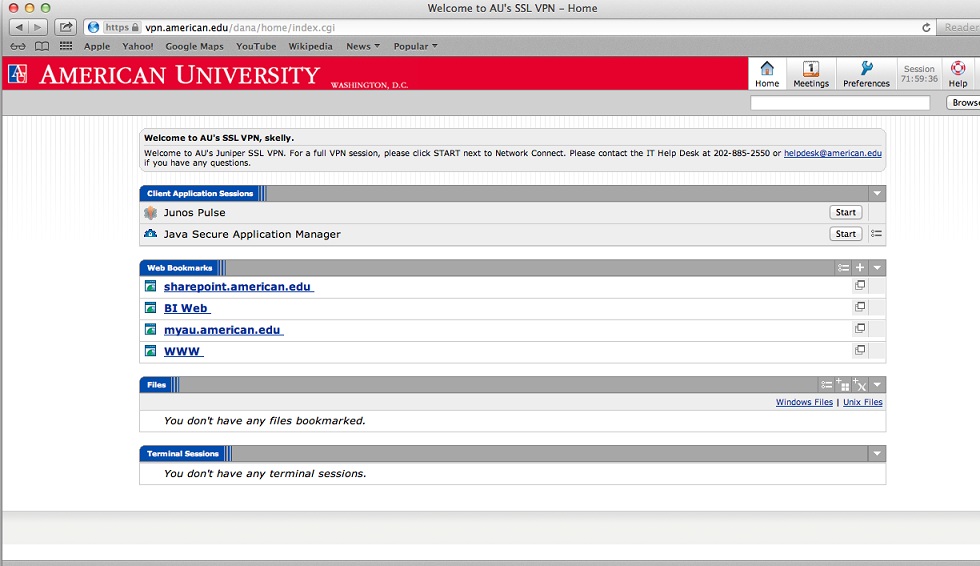Click Safari Reader button
Viewport: 980px width, 566px height.
pyautogui.click(x=959, y=27)
